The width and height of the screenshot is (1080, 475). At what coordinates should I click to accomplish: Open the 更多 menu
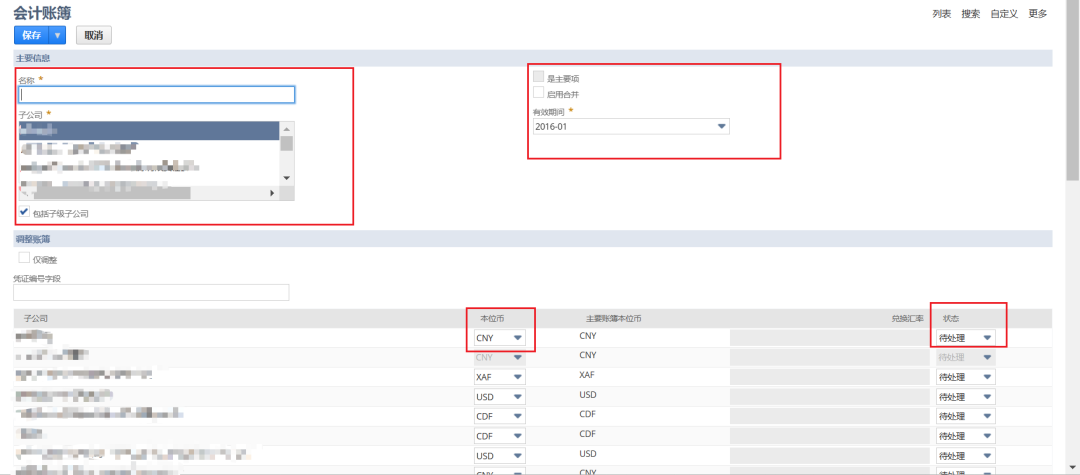1037,14
